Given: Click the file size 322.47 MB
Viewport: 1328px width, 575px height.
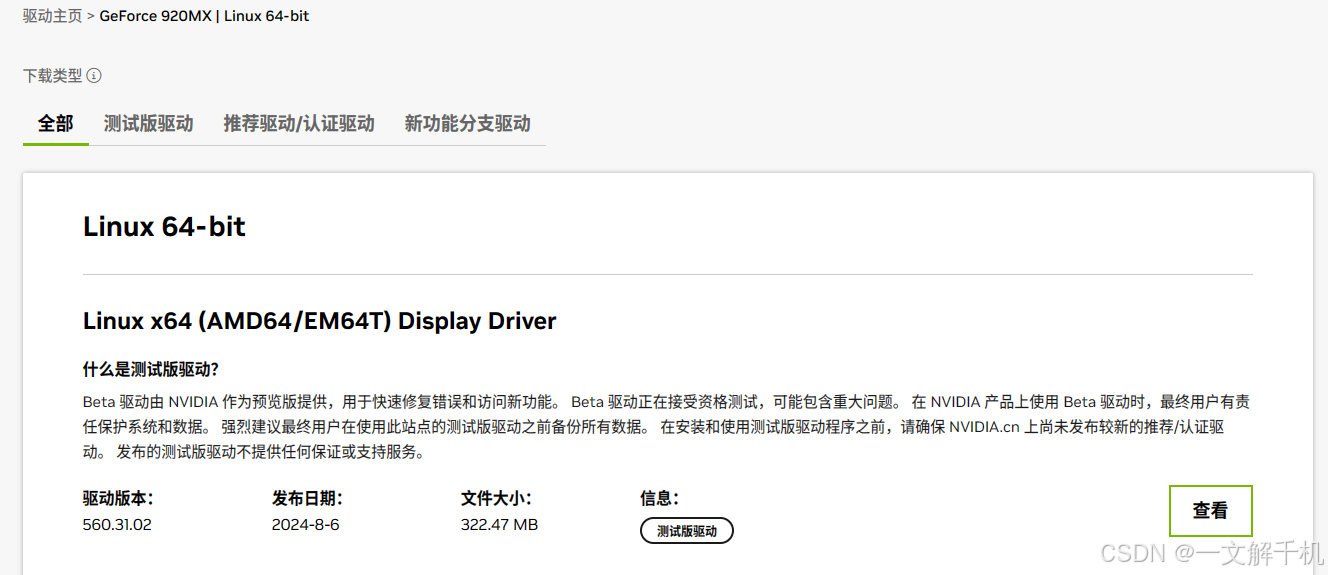Looking at the screenshot, I should point(499,524).
